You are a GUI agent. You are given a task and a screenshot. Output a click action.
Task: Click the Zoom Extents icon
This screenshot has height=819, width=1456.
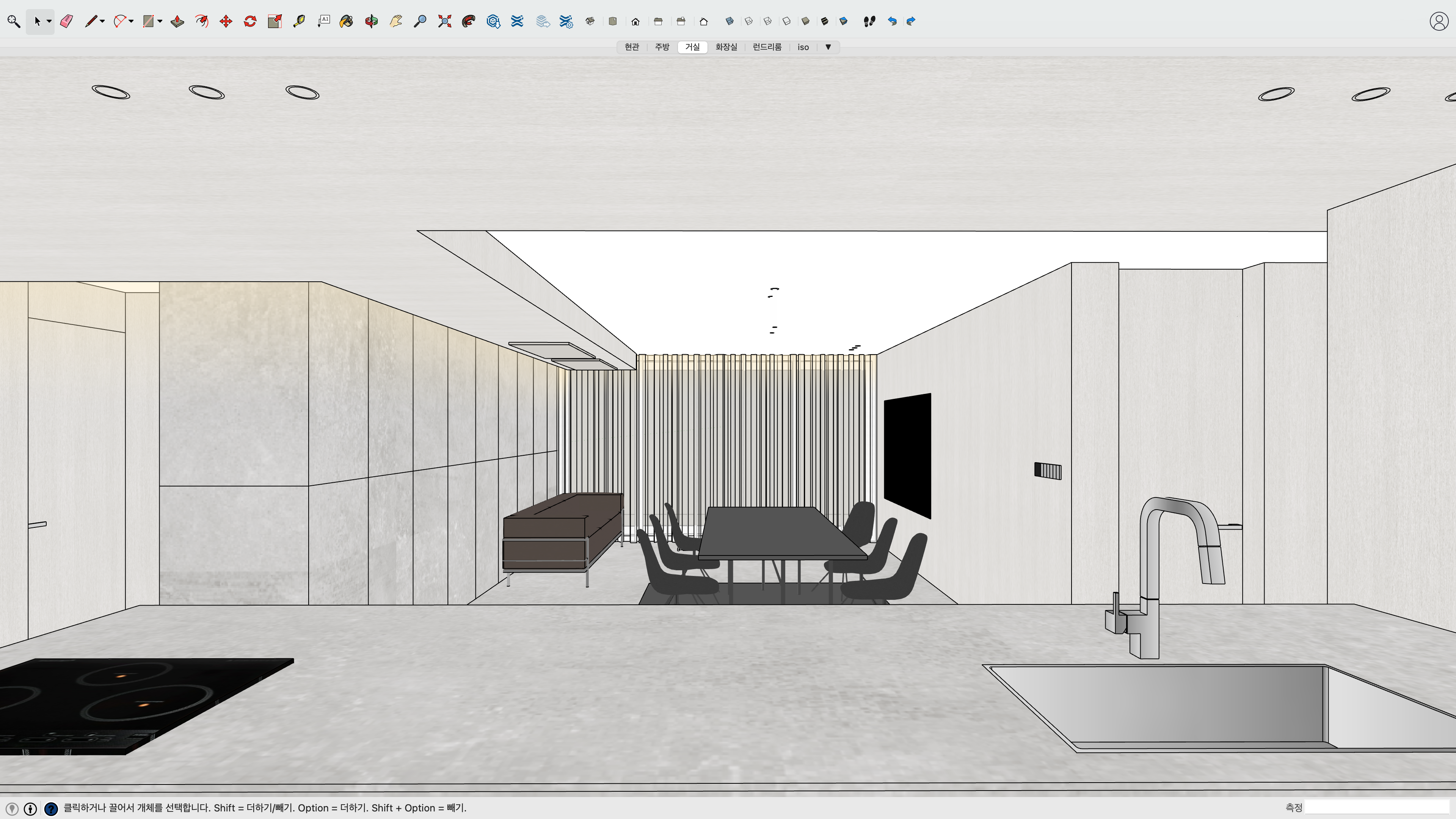point(445,22)
